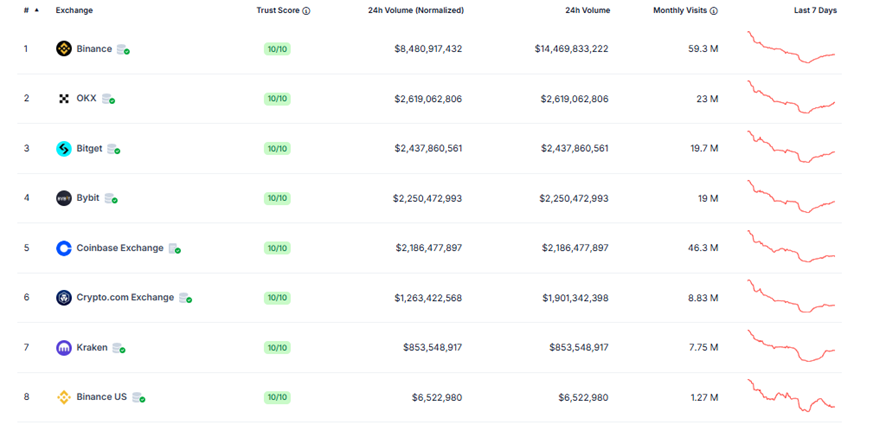The image size is (886, 425).
Task: Click the Last 7 Days column header
Action: tap(815, 10)
